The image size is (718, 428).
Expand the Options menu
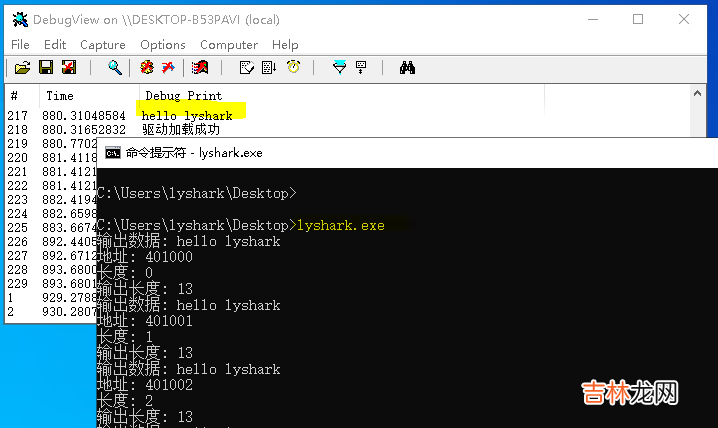click(162, 44)
